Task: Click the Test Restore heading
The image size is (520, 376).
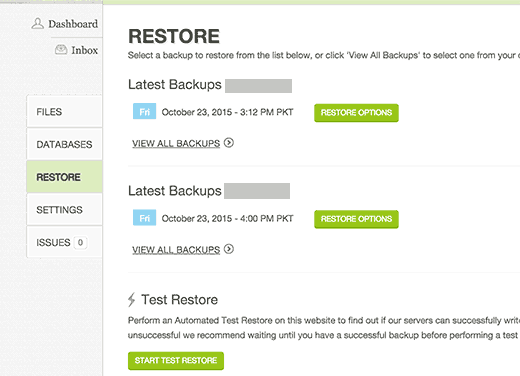Action: pyautogui.click(x=179, y=299)
